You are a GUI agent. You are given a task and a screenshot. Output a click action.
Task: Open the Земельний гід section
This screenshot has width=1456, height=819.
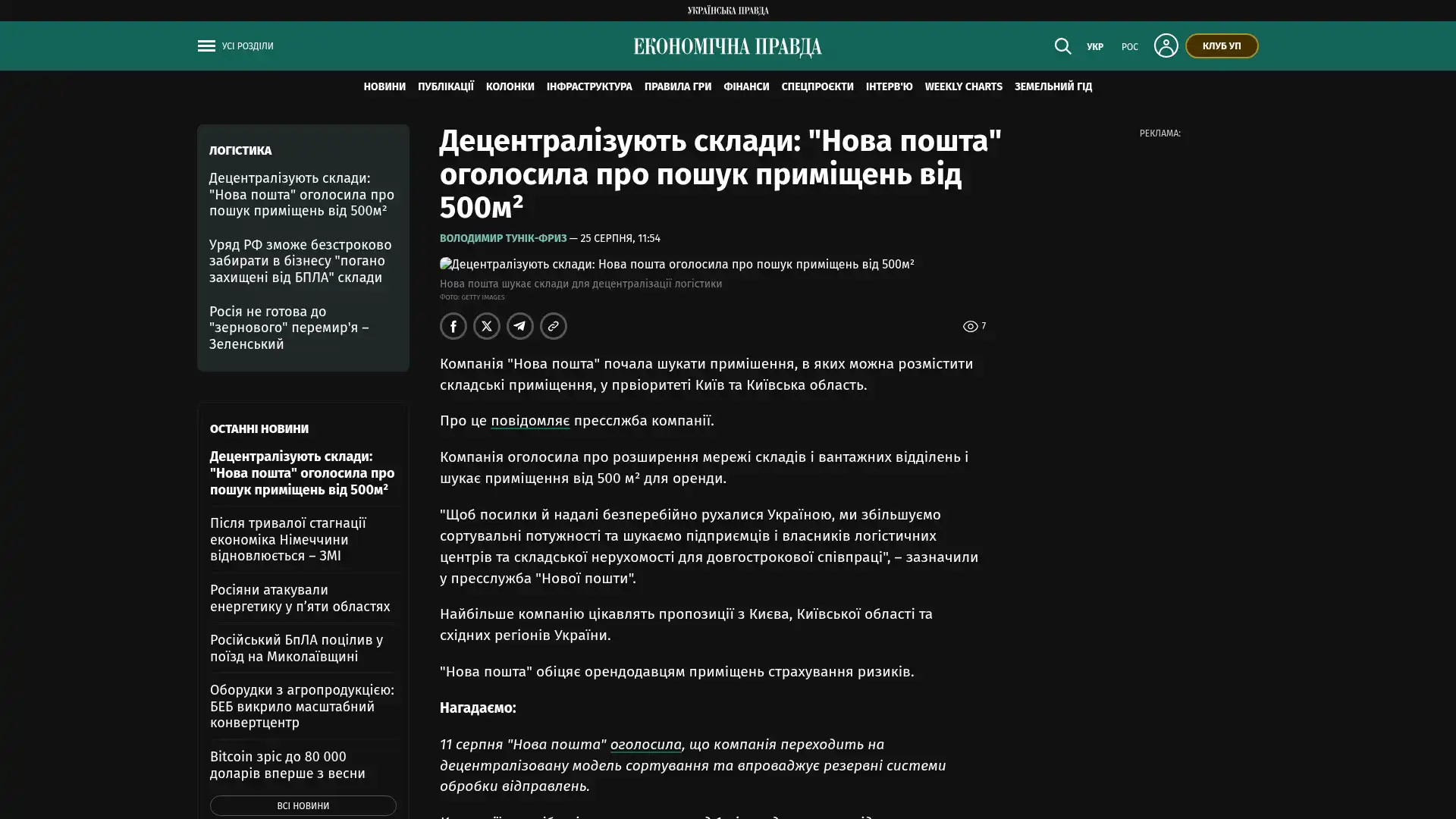click(x=1053, y=87)
